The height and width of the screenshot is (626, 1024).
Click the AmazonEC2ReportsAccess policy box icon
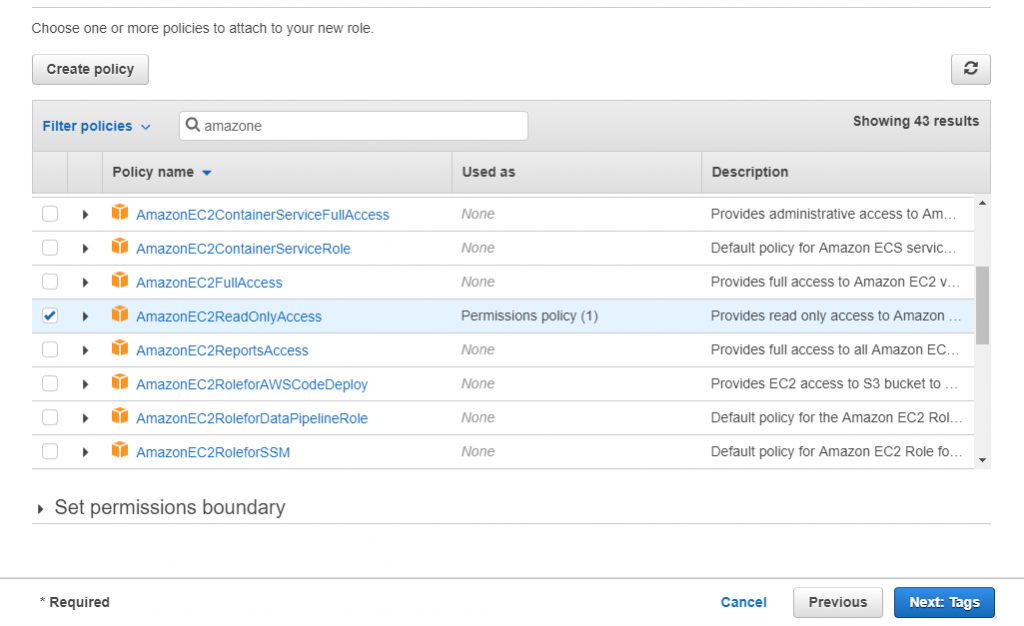pyautogui.click(x=120, y=348)
